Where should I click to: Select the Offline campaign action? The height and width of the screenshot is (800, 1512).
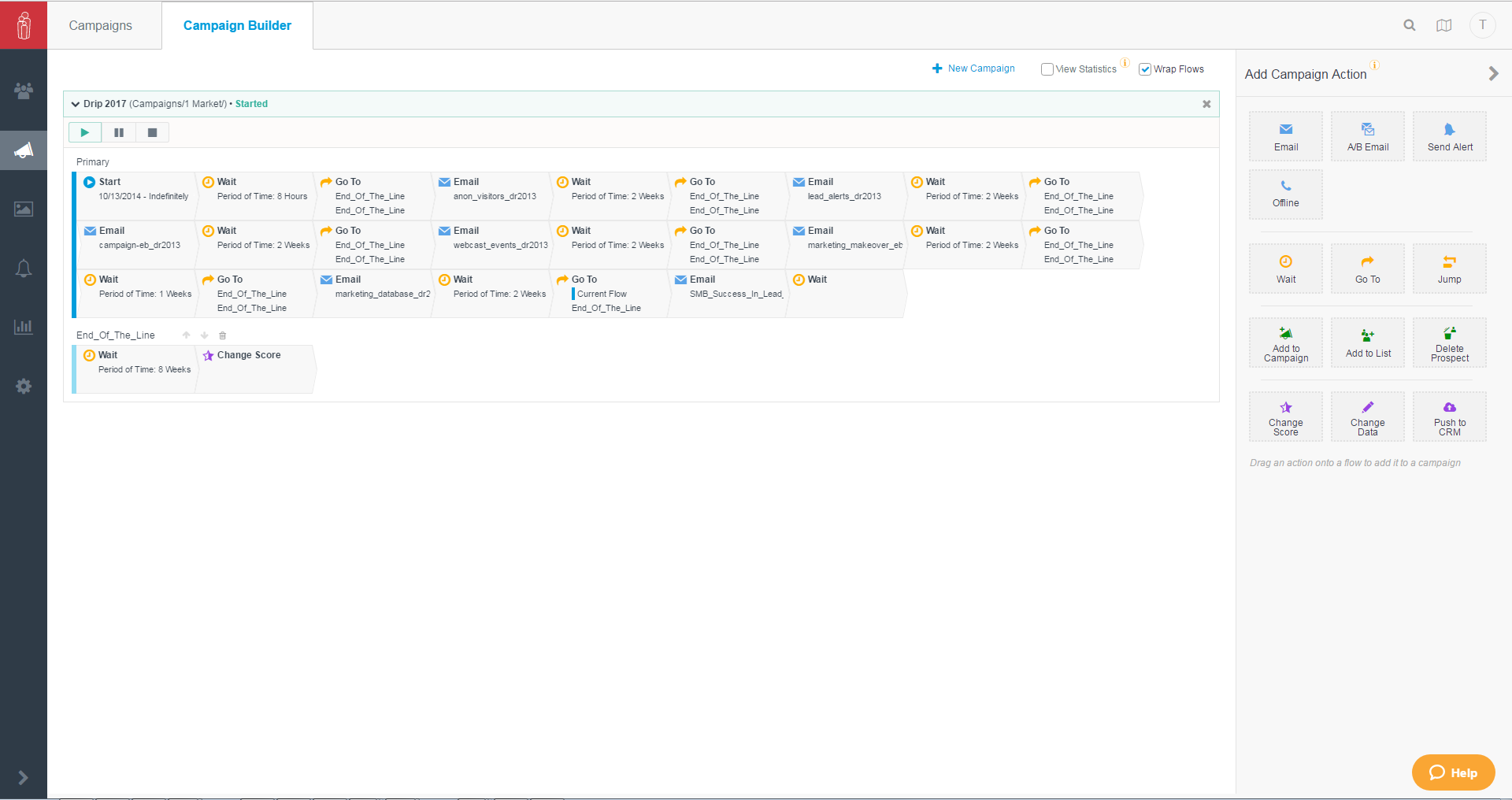1286,194
